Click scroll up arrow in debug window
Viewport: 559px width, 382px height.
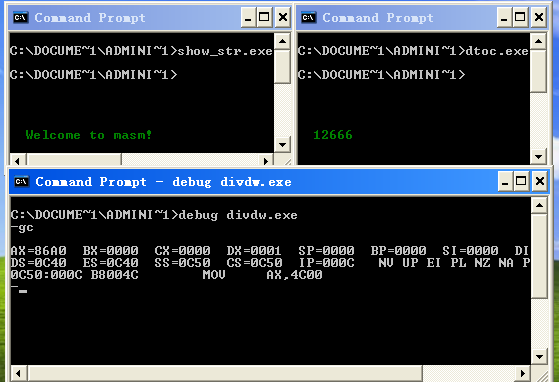point(539,205)
